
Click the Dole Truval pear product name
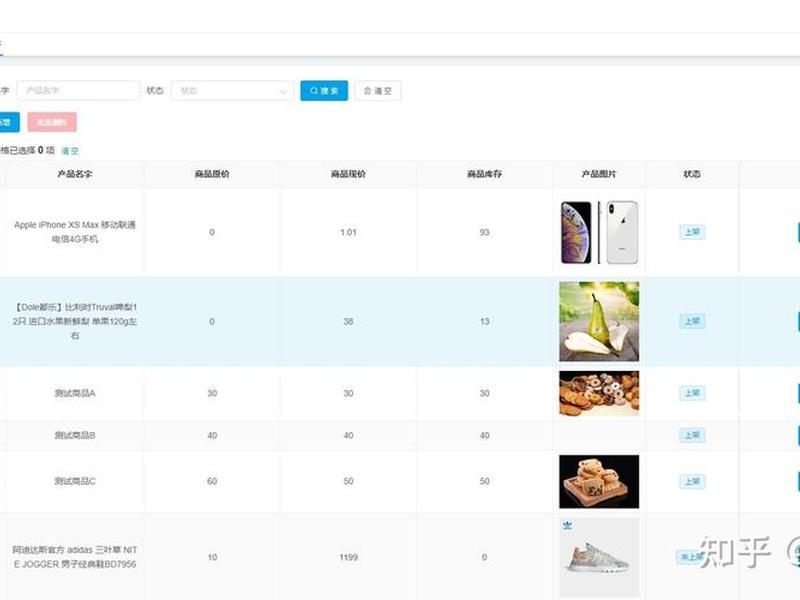pos(74,321)
